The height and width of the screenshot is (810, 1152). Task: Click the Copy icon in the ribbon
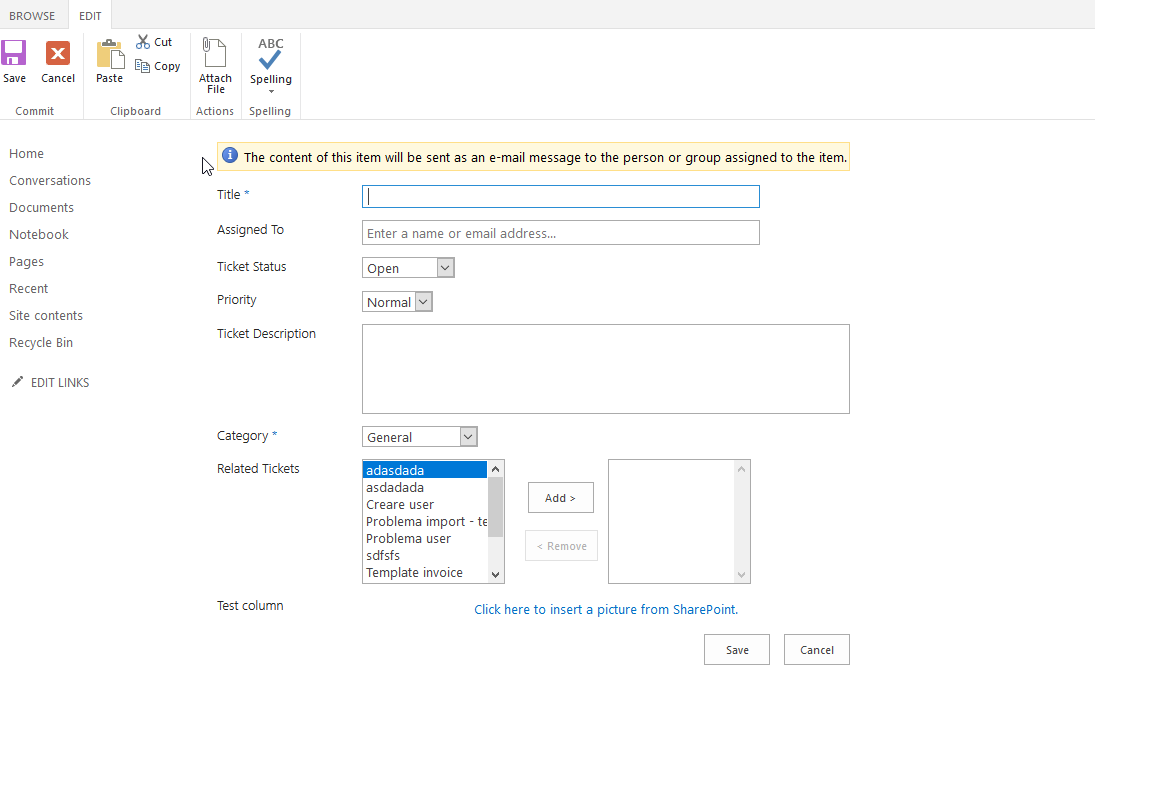click(143, 66)
